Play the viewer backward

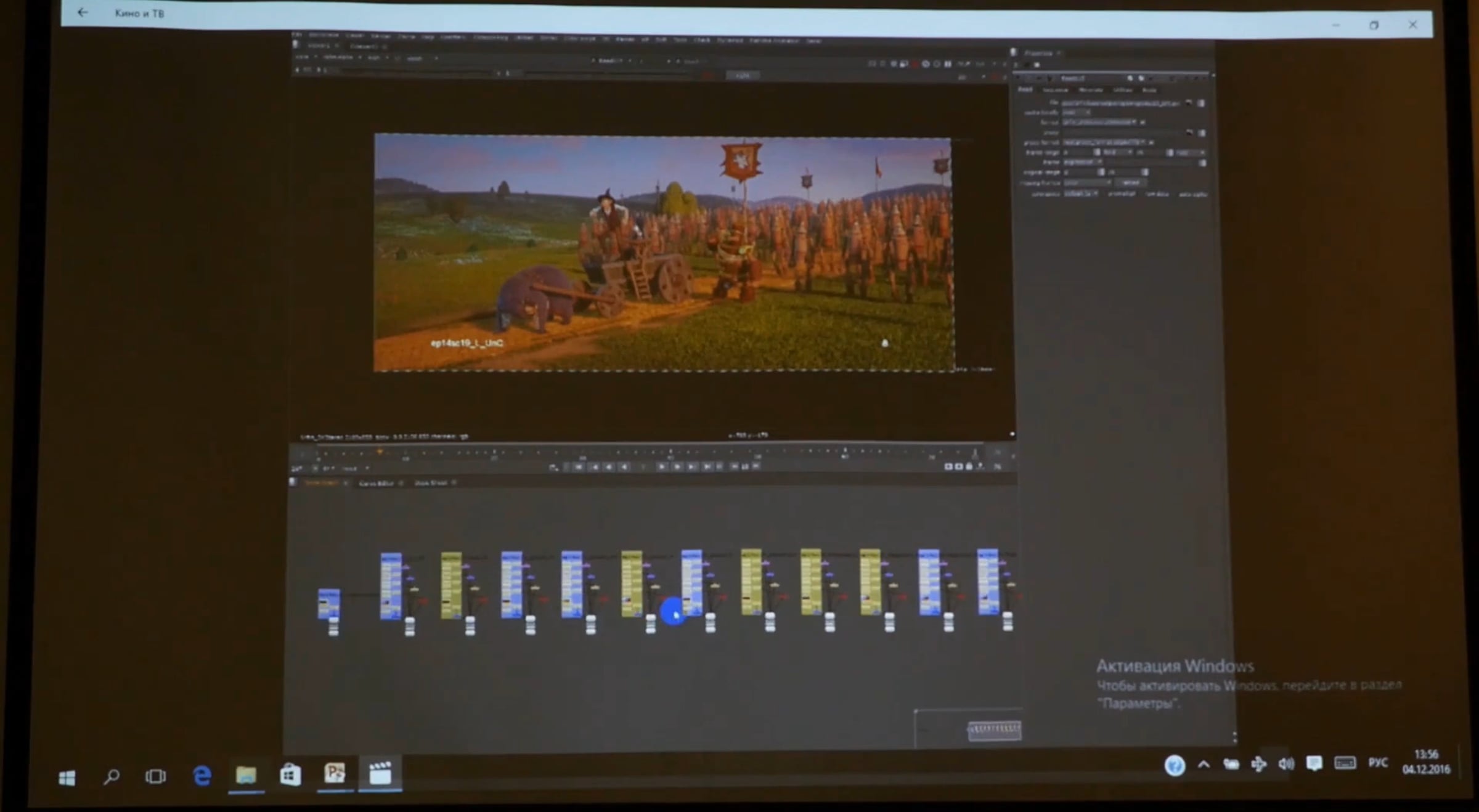(624, 467)
